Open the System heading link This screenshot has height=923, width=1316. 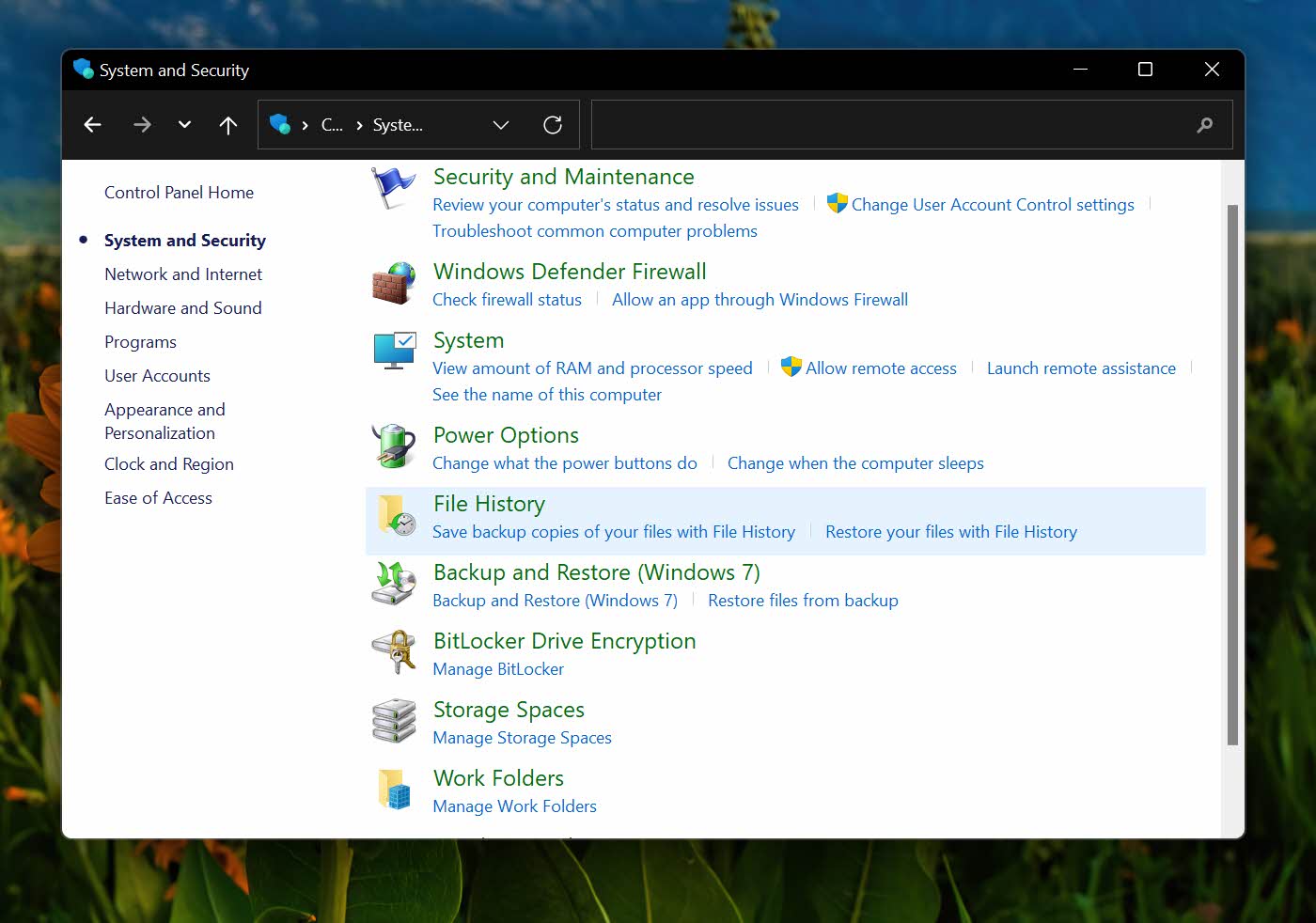pos(468,340)
